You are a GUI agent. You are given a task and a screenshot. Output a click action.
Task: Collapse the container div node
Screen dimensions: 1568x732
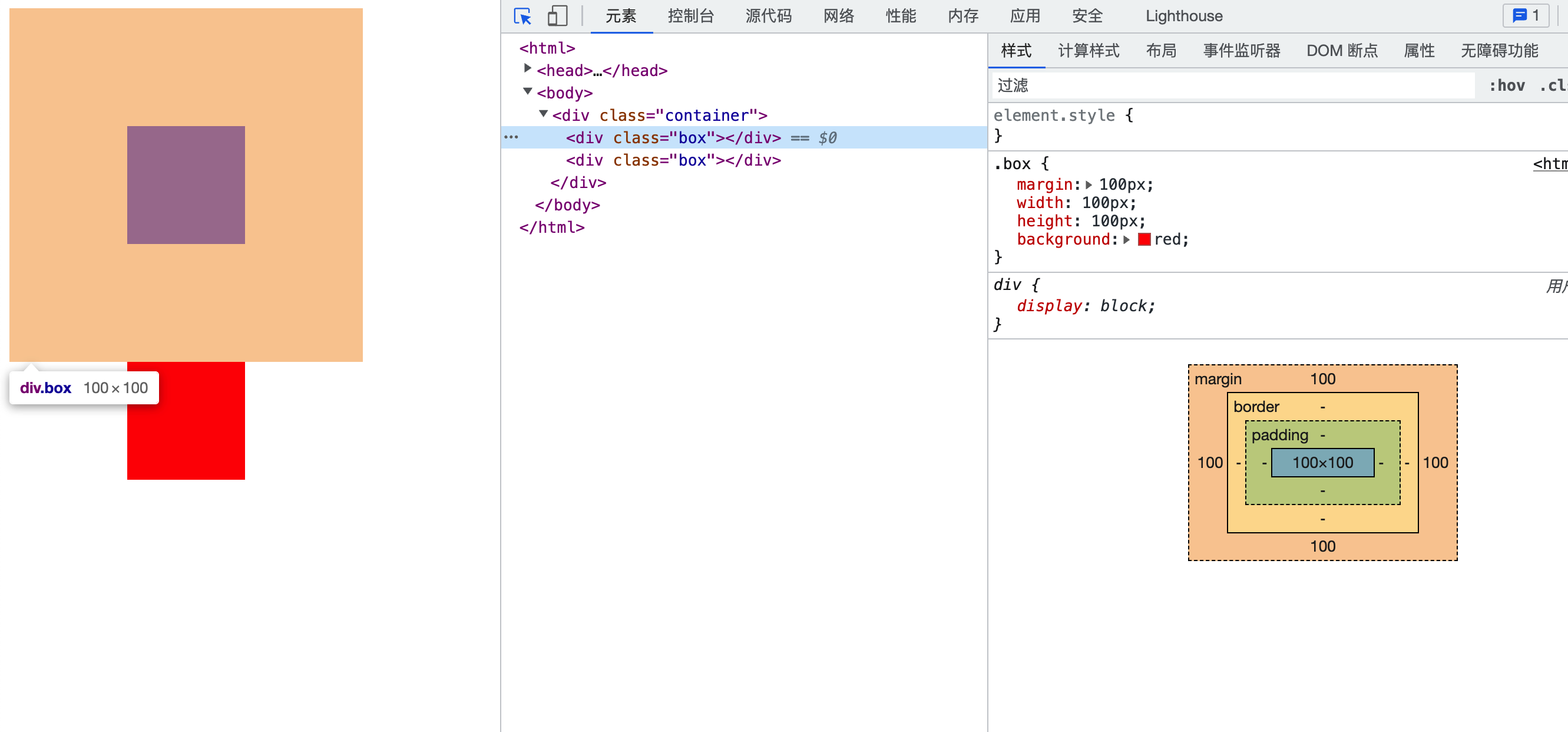(544, 114)
